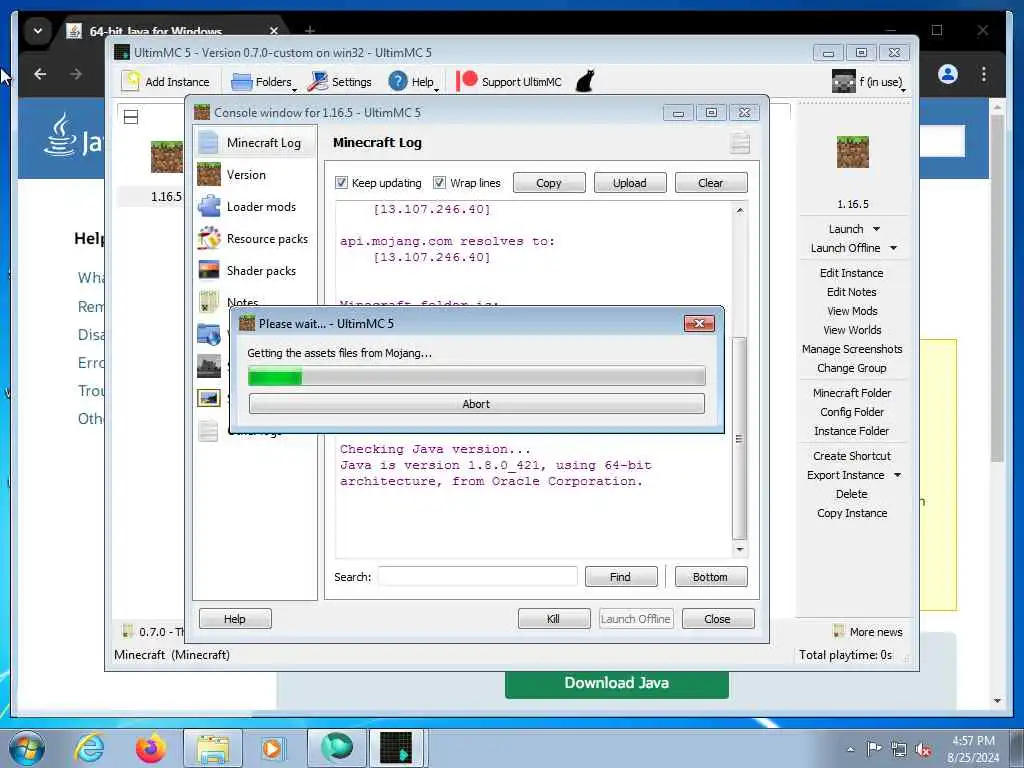Open Shader packs in the console sidebar
1024x768 pixels.
(x=255, y=270)
